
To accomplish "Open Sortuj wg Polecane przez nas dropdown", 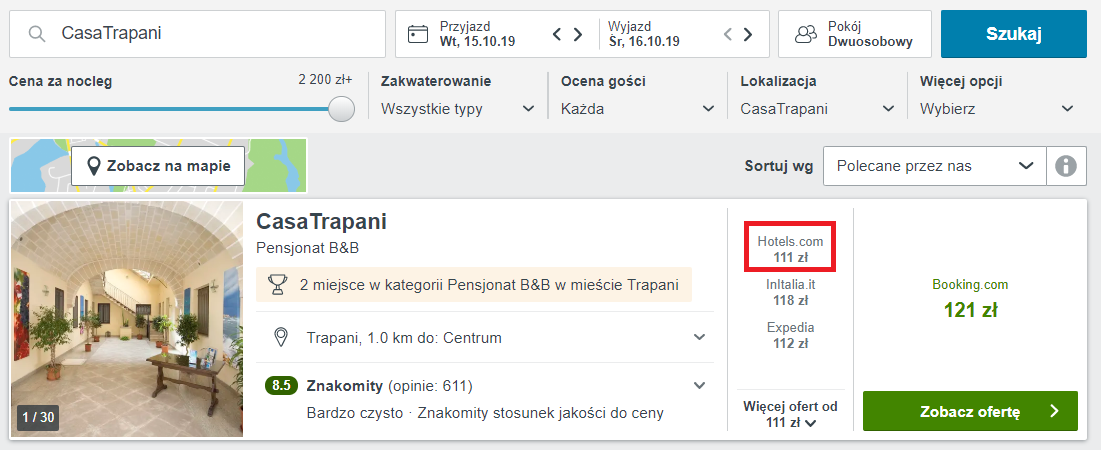I will pos(935,166).
